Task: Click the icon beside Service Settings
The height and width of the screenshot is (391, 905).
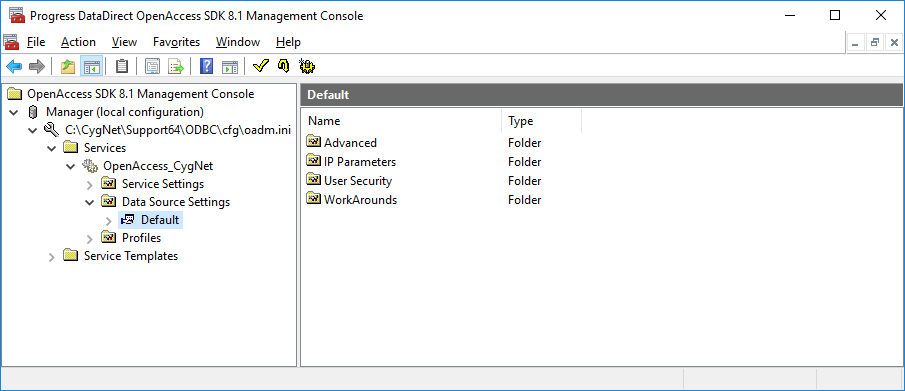Action: pos(109,184)
